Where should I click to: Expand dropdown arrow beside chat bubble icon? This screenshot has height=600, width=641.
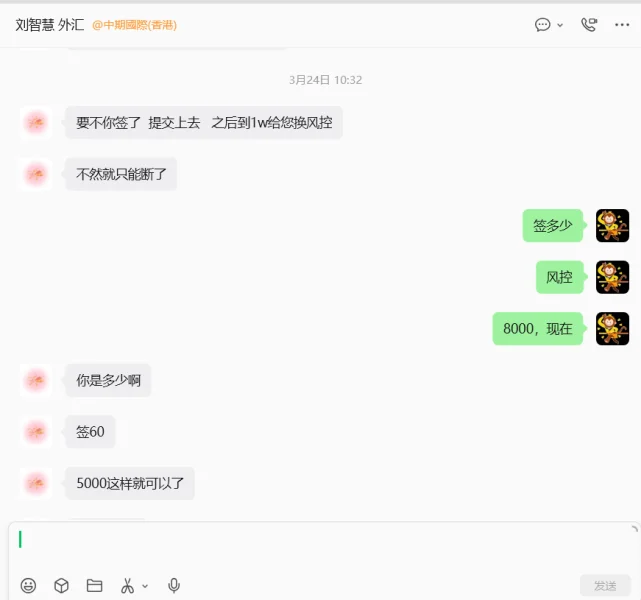[560, 25]
